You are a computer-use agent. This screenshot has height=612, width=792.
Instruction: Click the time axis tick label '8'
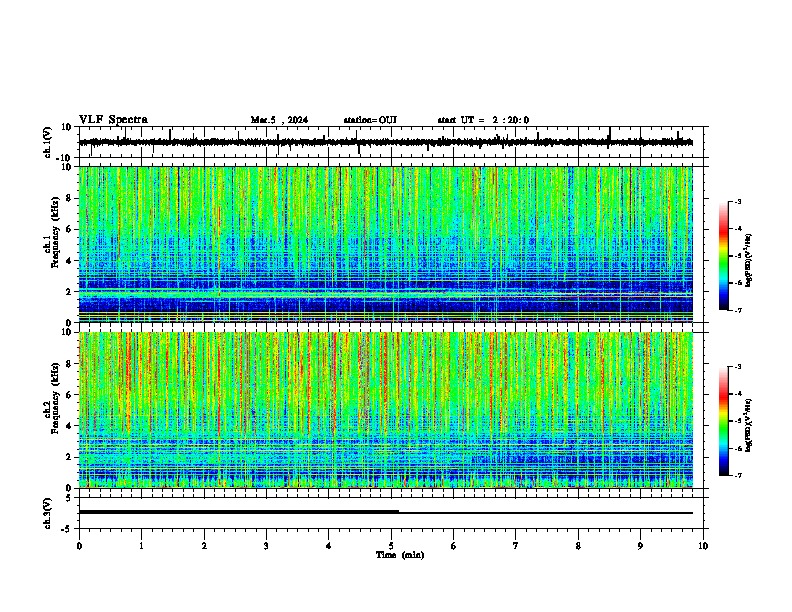coord(578,546)
